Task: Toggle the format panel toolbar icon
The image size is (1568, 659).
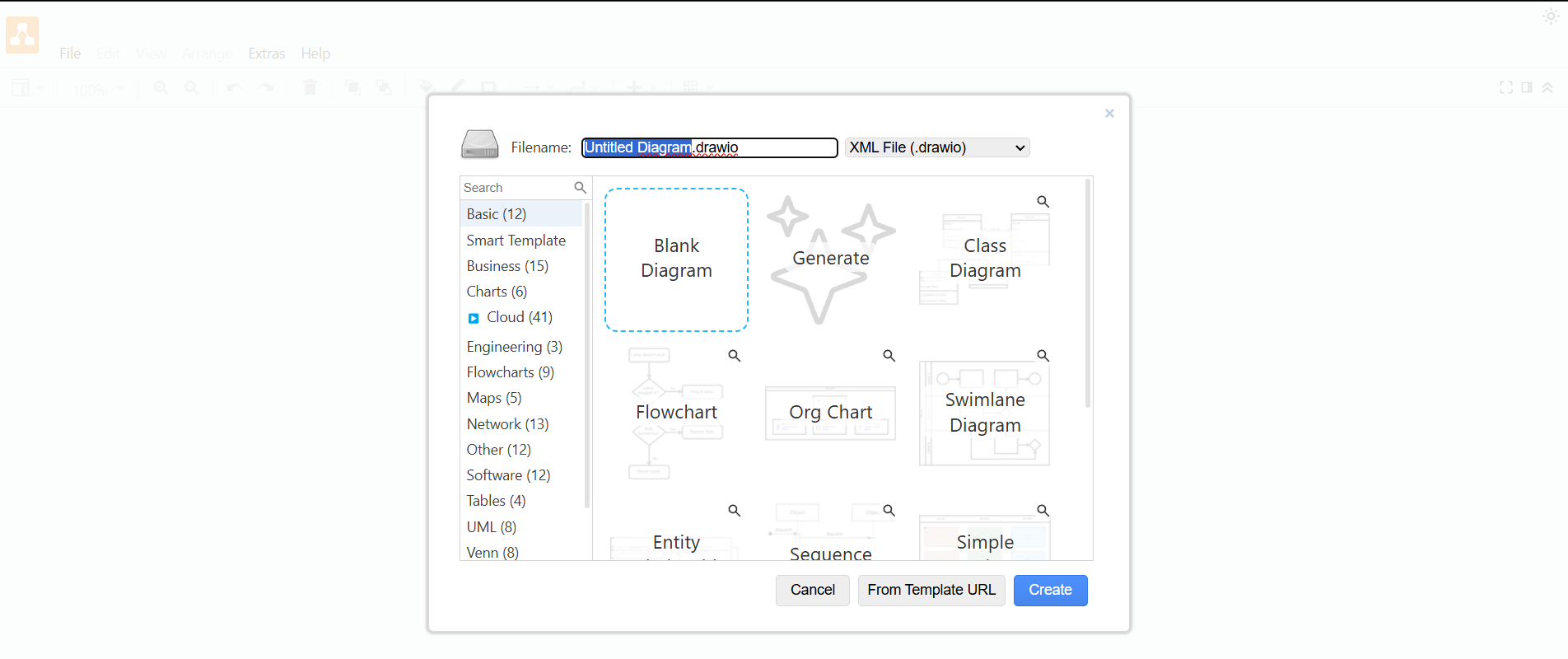Action: (1527, 87)
